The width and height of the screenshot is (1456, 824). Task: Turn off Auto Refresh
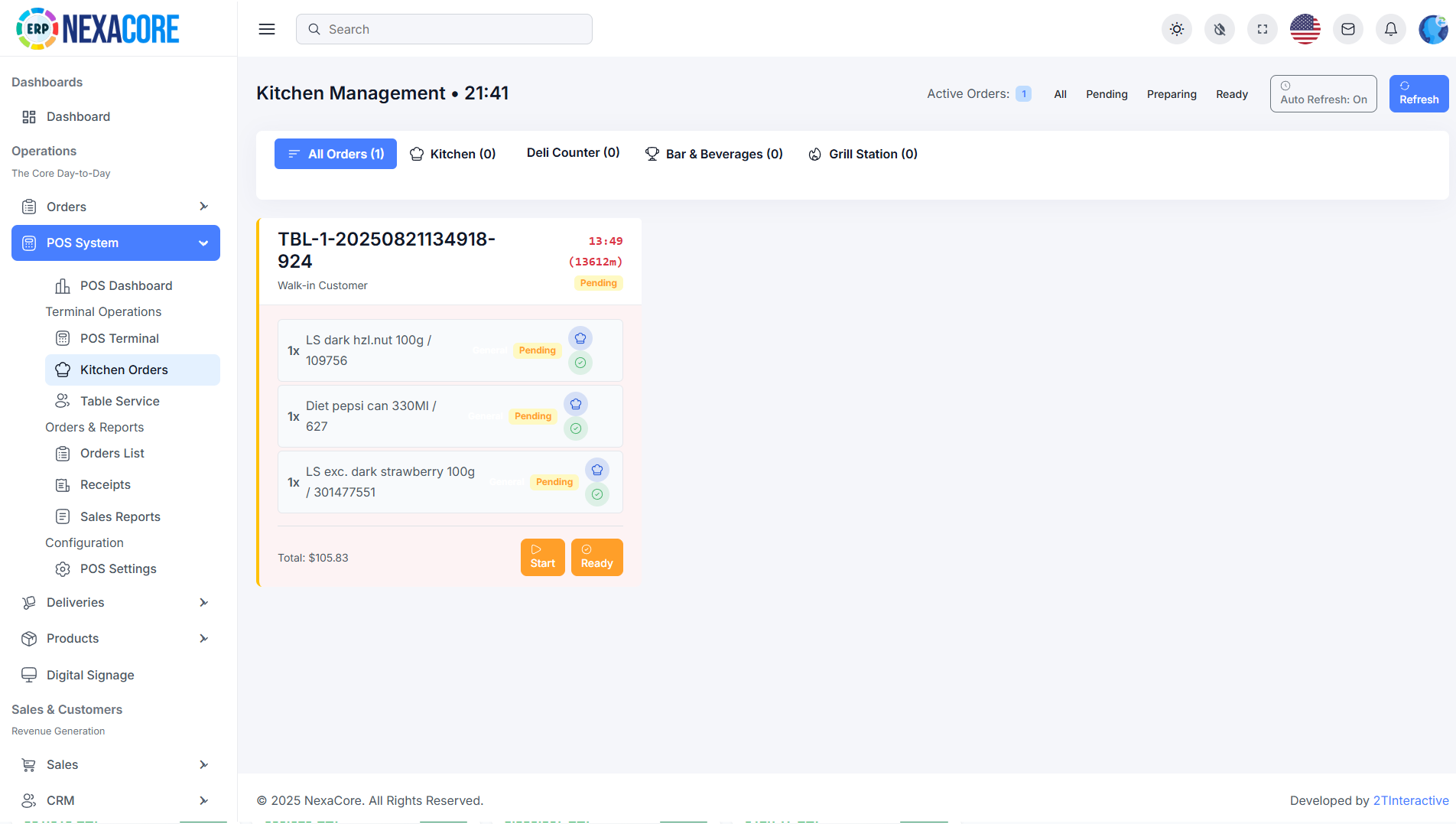(x=1323, y=93)
